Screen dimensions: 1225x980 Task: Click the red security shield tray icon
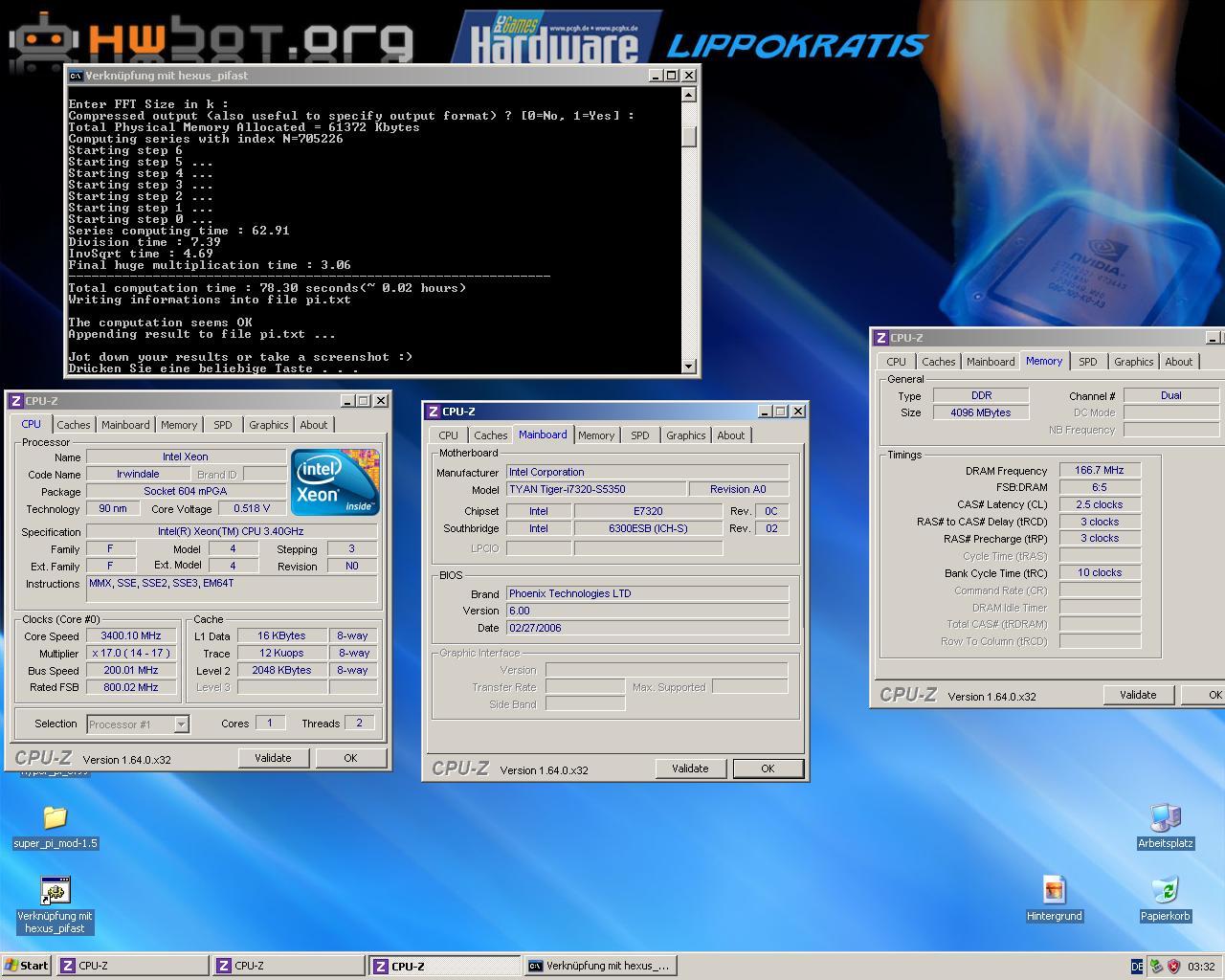pos(1174,967)
